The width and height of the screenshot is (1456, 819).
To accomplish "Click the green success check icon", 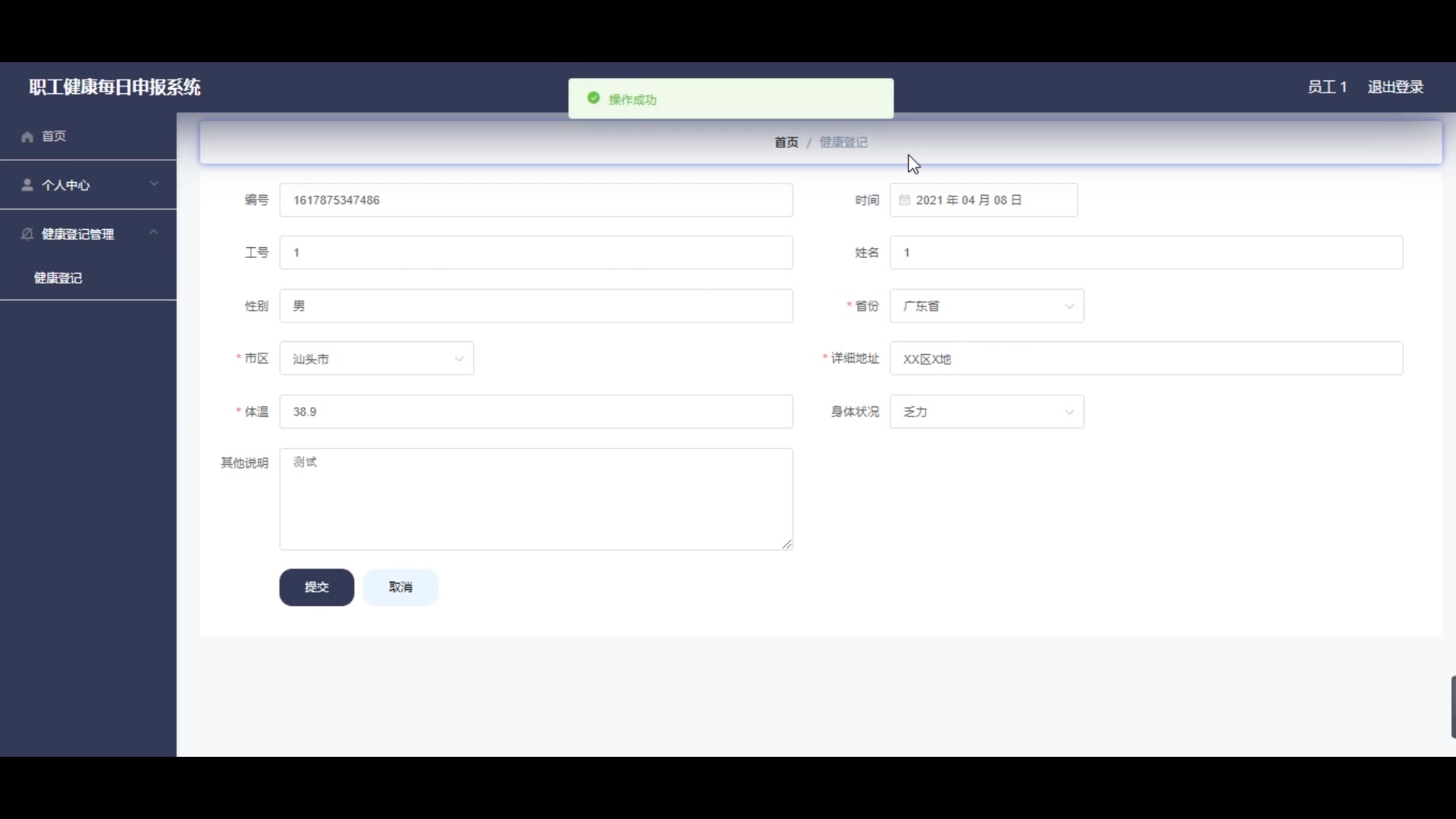I will pos(594,99).
